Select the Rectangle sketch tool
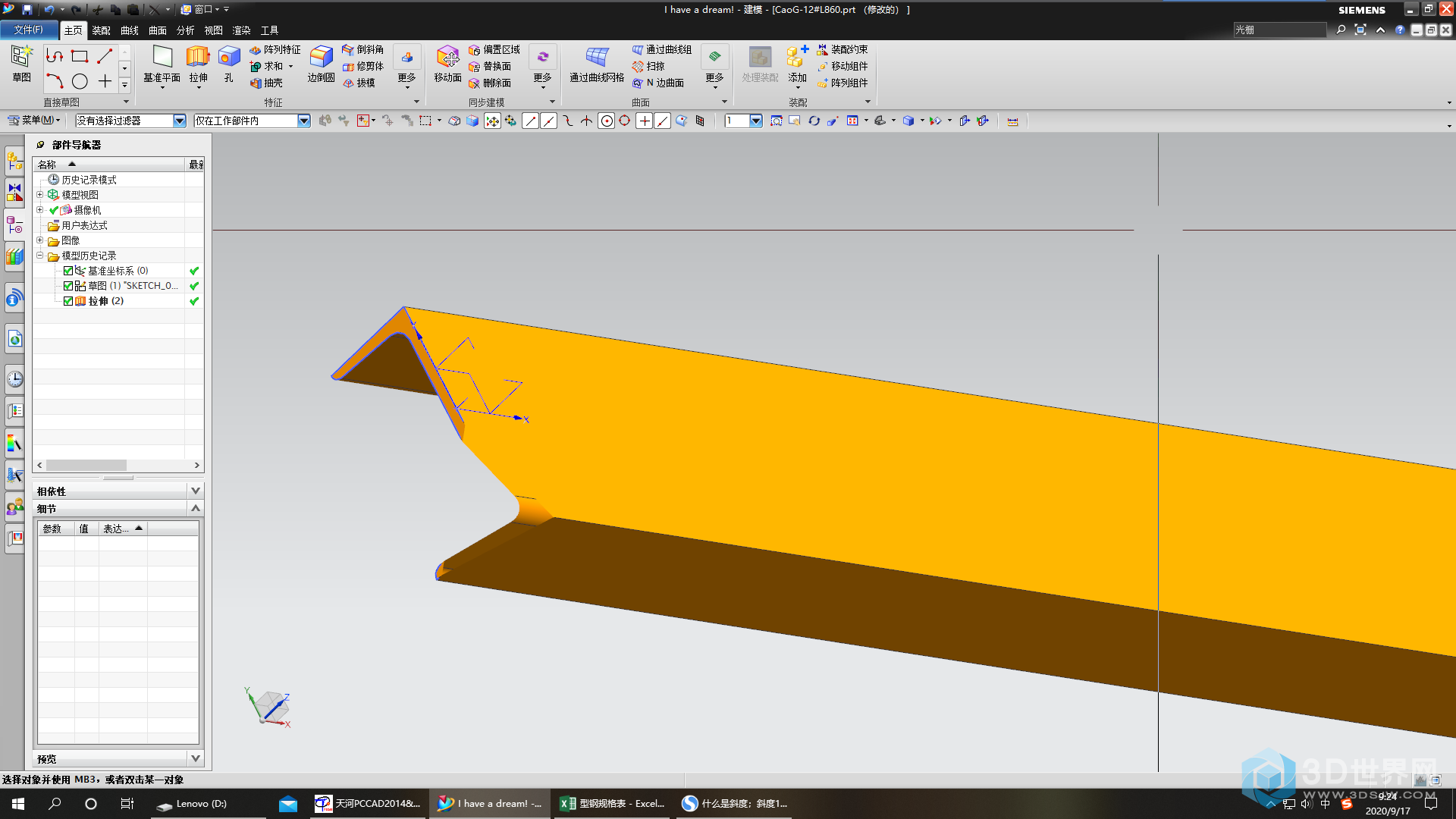The width and height of the screenshot is (1456, 819). pos(80,56)
